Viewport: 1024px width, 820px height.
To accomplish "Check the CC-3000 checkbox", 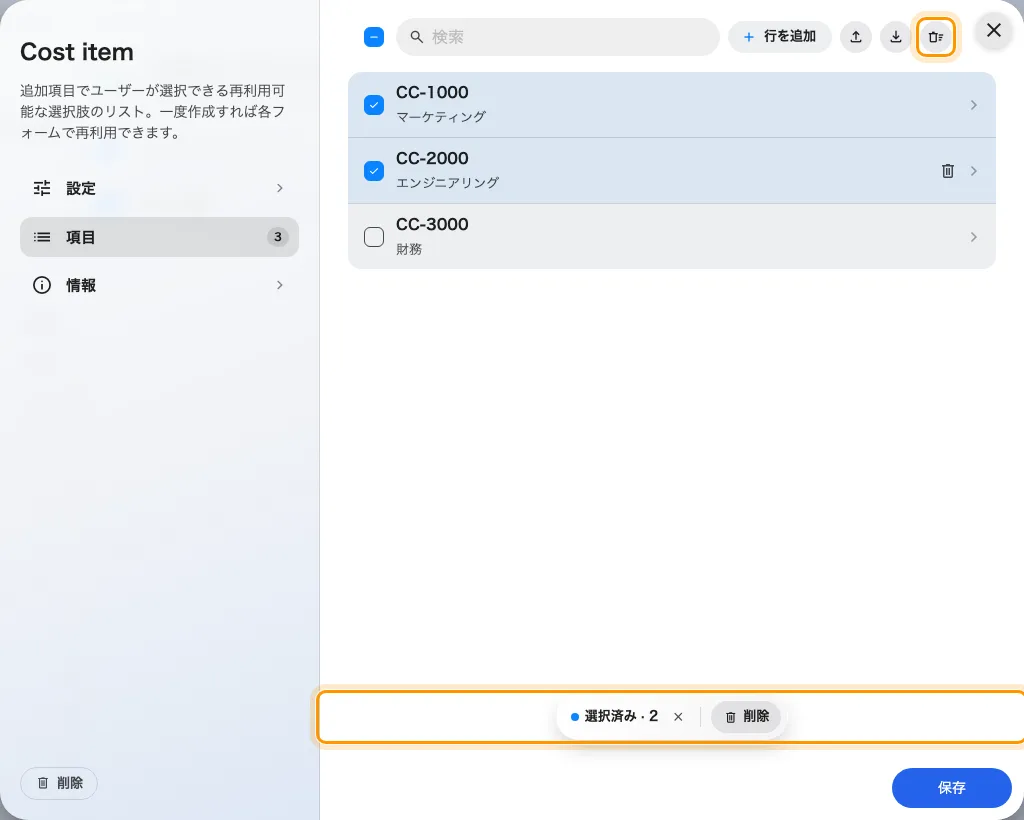I will point(374,237).
